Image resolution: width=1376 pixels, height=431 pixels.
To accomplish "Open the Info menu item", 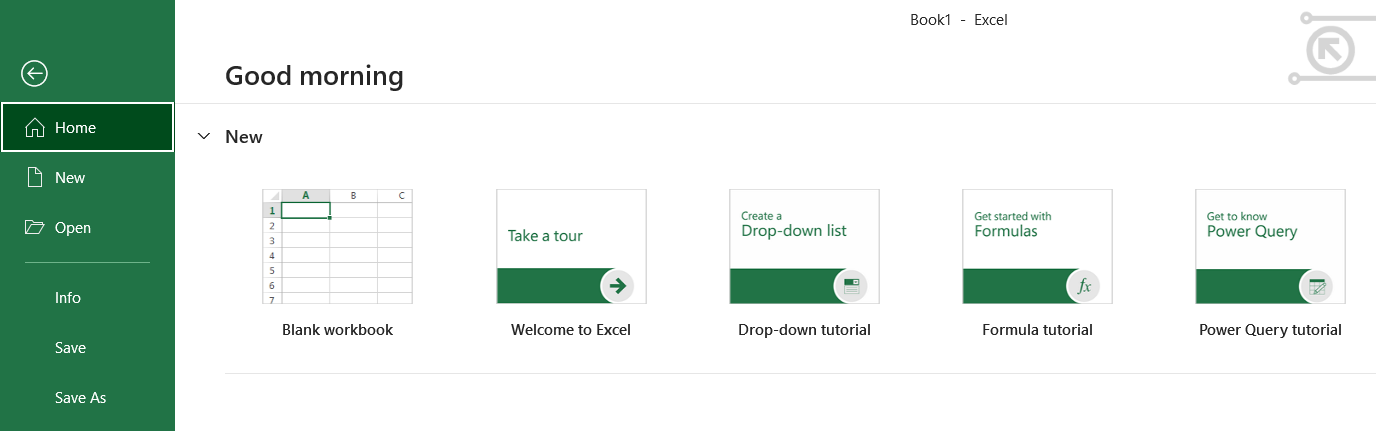I will click(x=68, y=298).
